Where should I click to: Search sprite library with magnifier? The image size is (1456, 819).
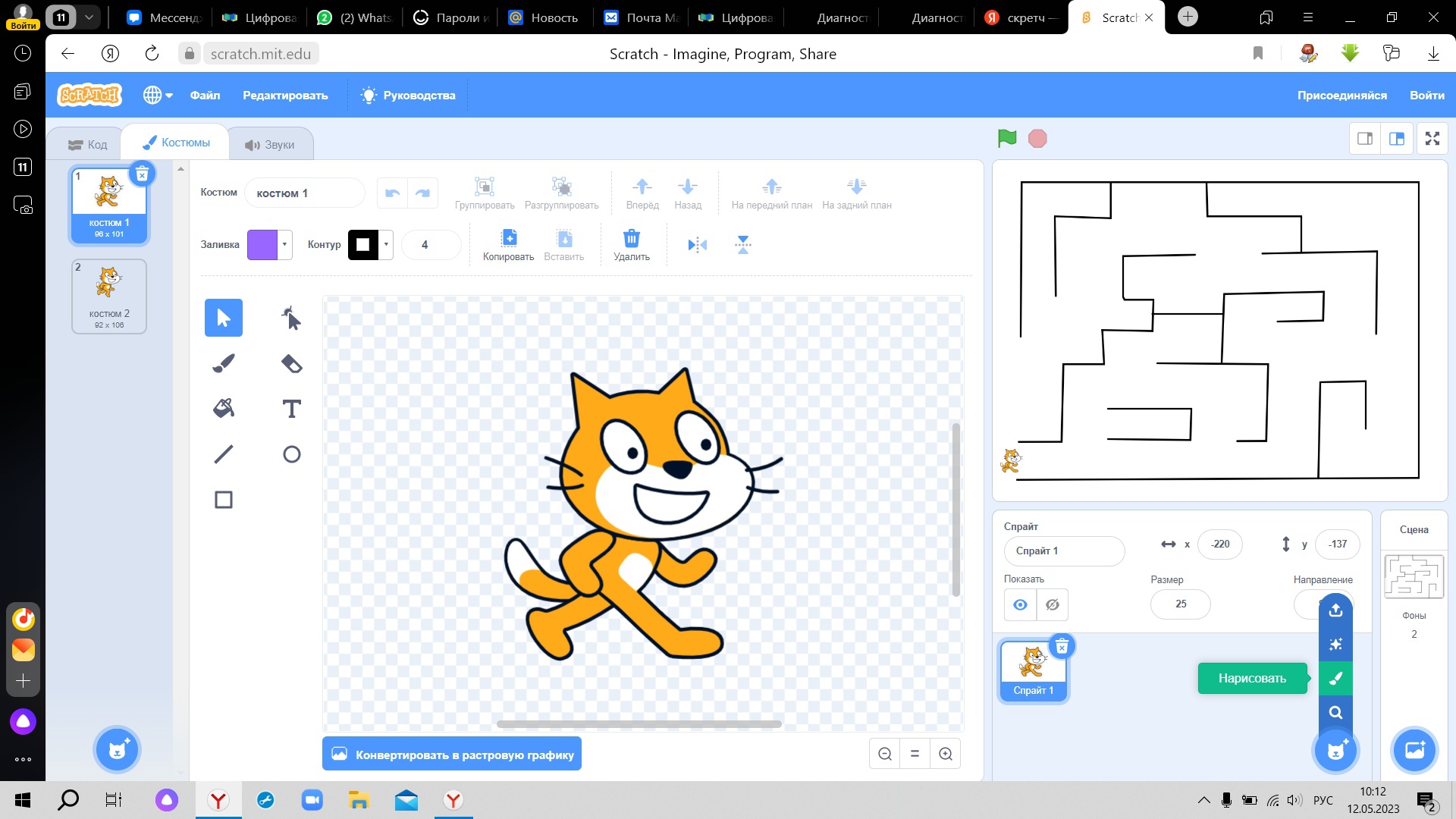pos(1335,712)
